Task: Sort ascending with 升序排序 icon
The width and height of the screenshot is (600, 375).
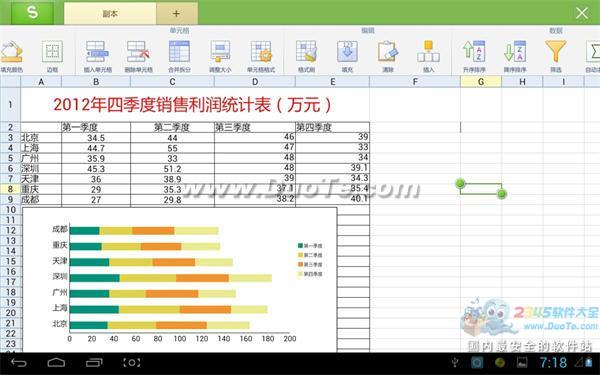Action: (x=474, y=56)
